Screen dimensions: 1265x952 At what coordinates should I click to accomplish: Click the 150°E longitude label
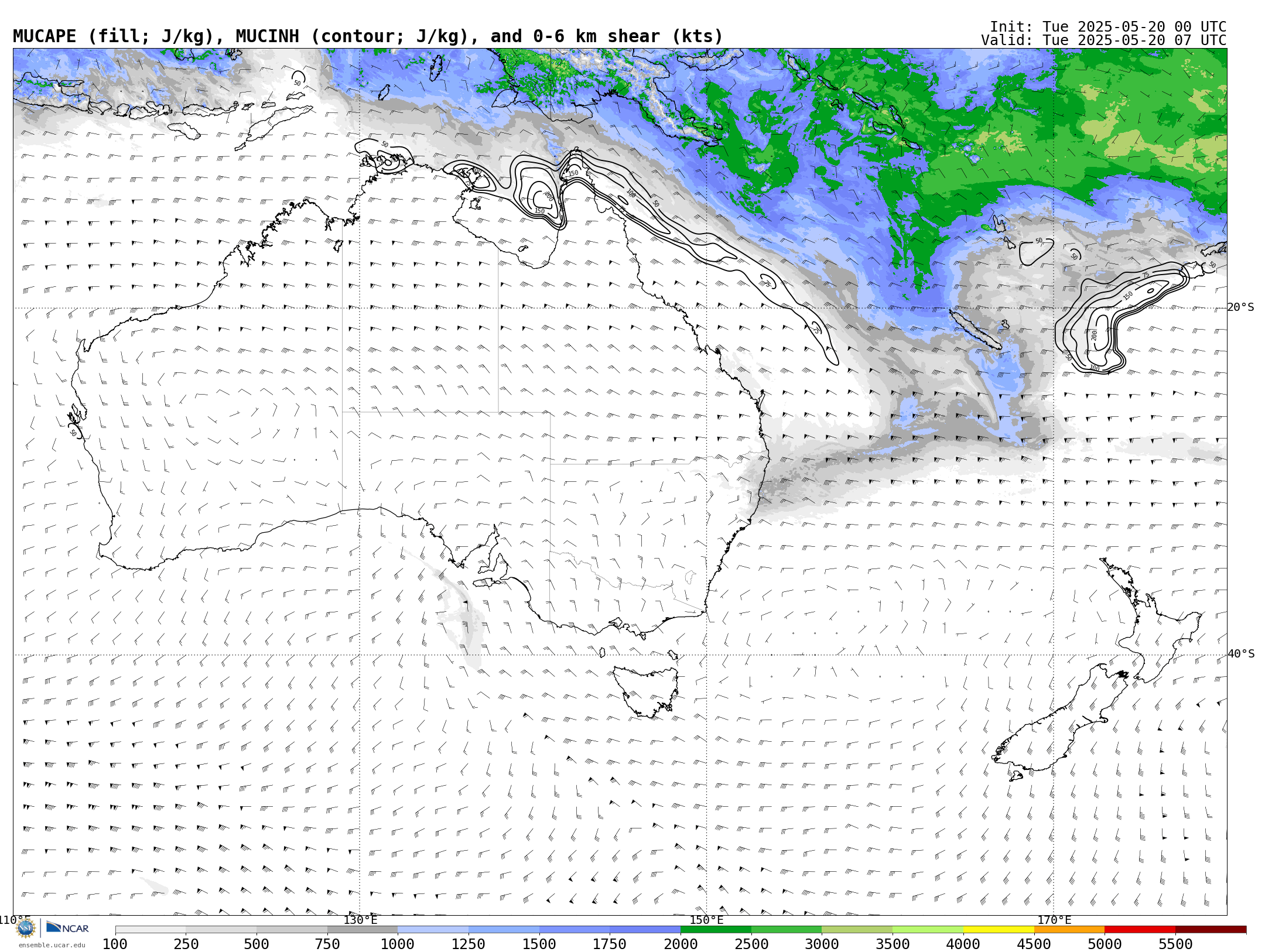pyautogui.click(x=707, y=920)
